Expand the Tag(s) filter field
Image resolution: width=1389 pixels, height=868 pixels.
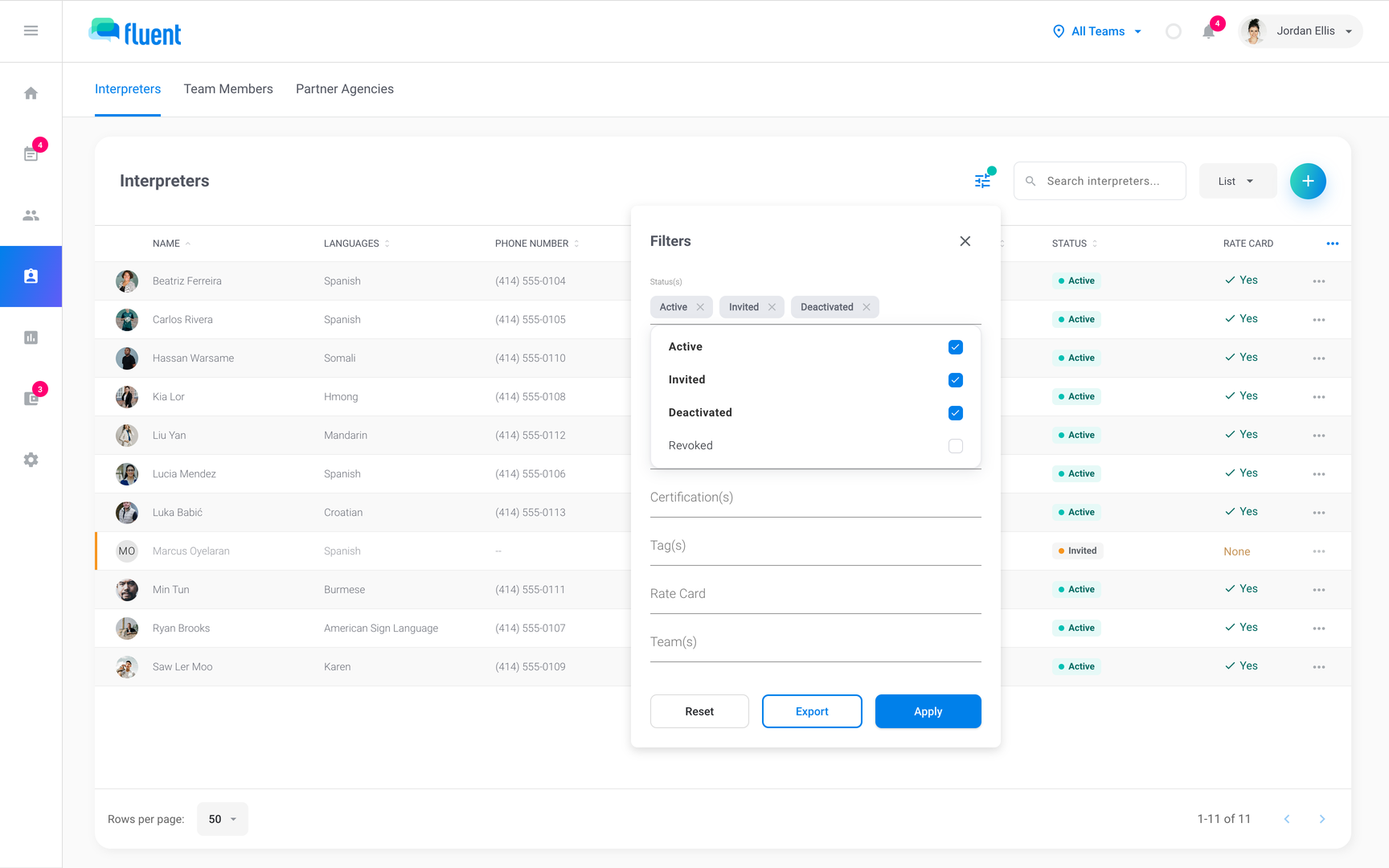815,546
